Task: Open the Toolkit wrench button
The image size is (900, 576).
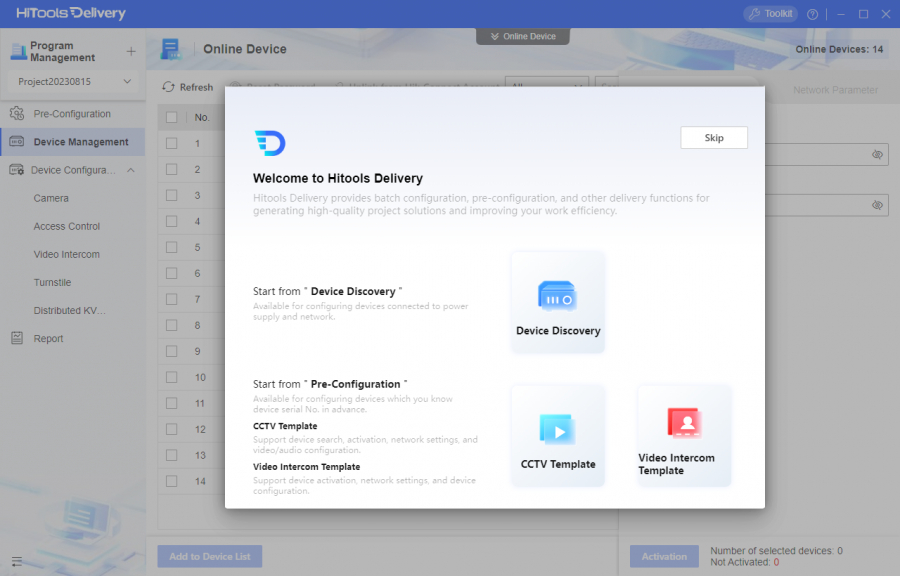Action: pyautogui.click(x=771, y=14)
